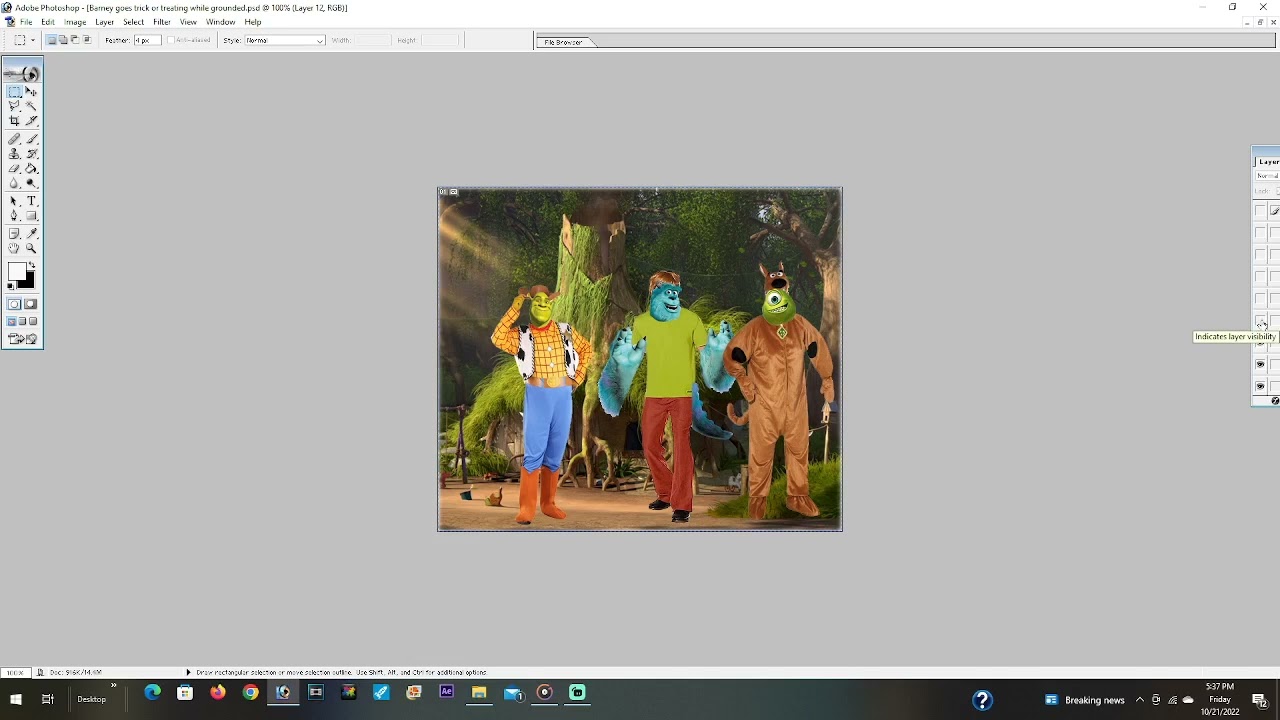1280x720 pixels.
Task: Select the Blur tool
Action: pos(15,183)
